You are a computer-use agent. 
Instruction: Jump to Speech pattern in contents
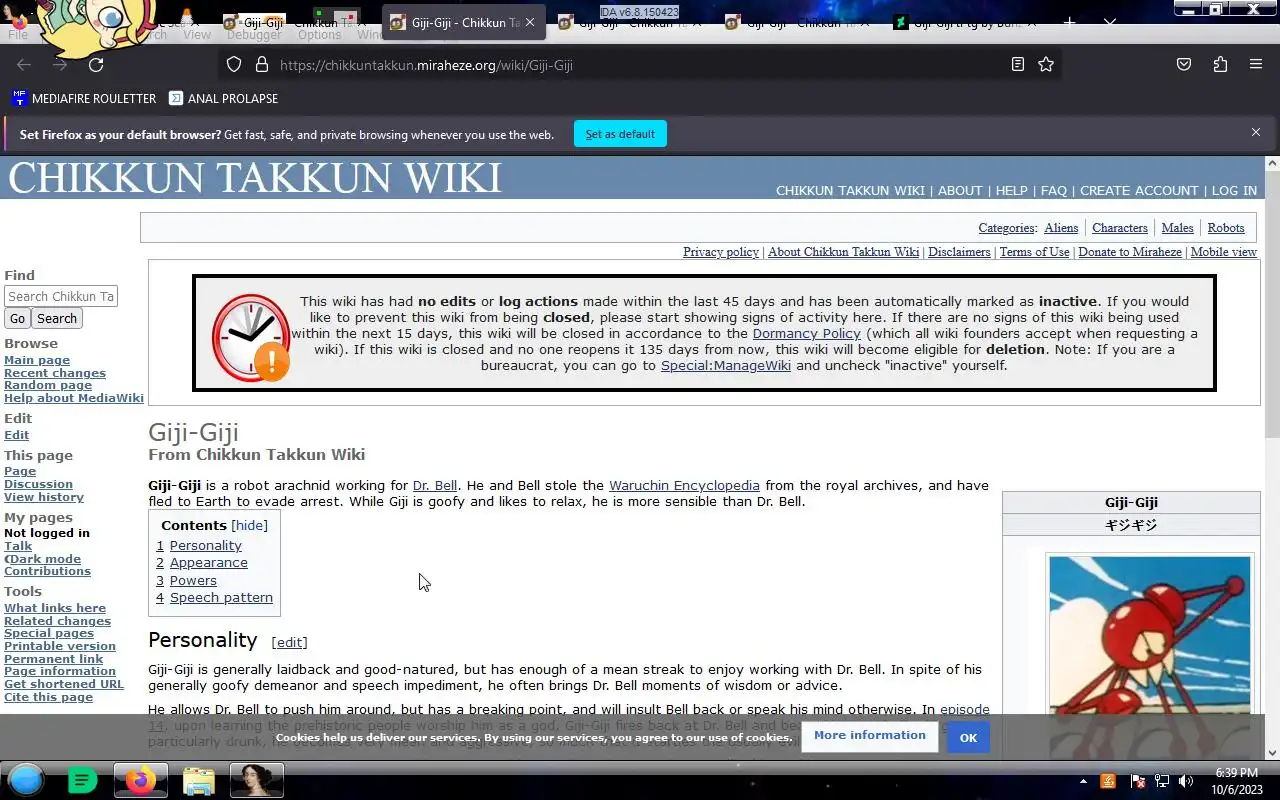click(x=221, y=597)
